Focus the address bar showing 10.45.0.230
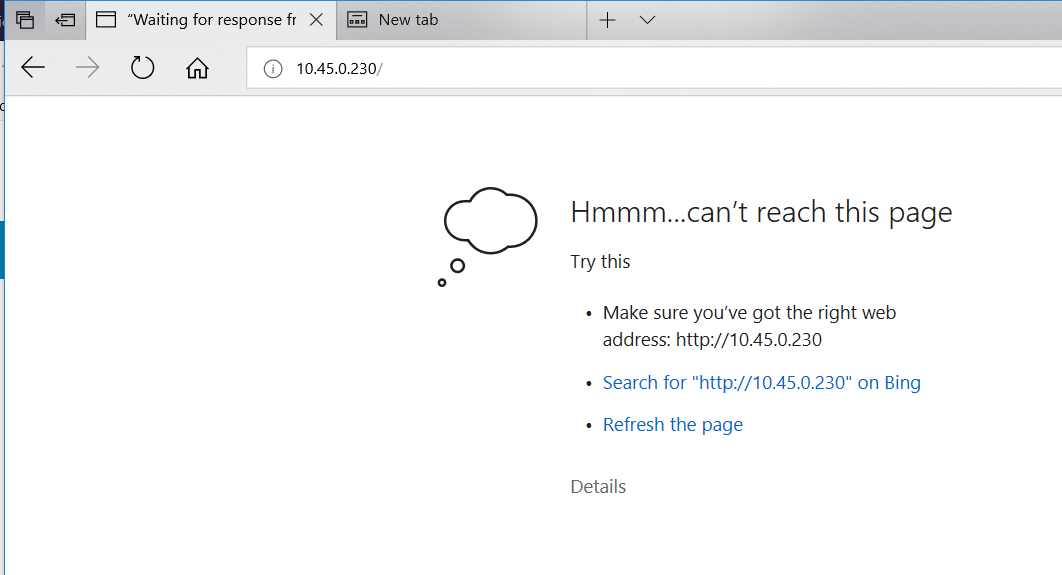 click(x=654, y=68)
